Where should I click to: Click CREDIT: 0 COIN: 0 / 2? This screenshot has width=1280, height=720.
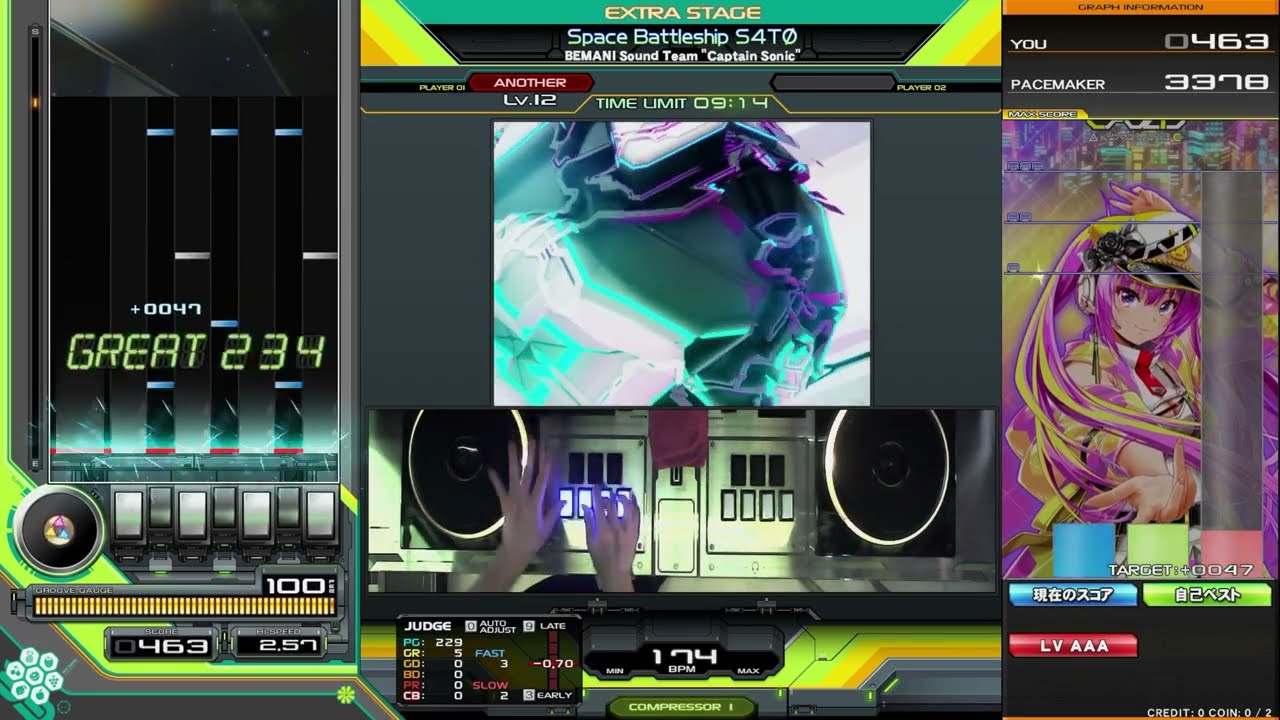pos(1210,712)
